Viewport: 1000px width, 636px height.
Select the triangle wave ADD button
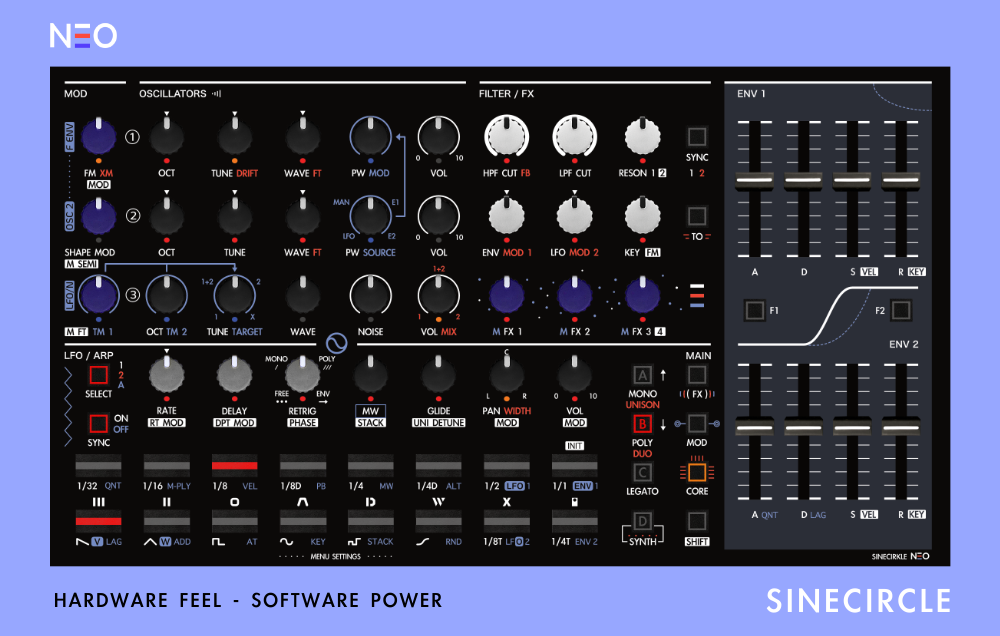click(166, 521)
